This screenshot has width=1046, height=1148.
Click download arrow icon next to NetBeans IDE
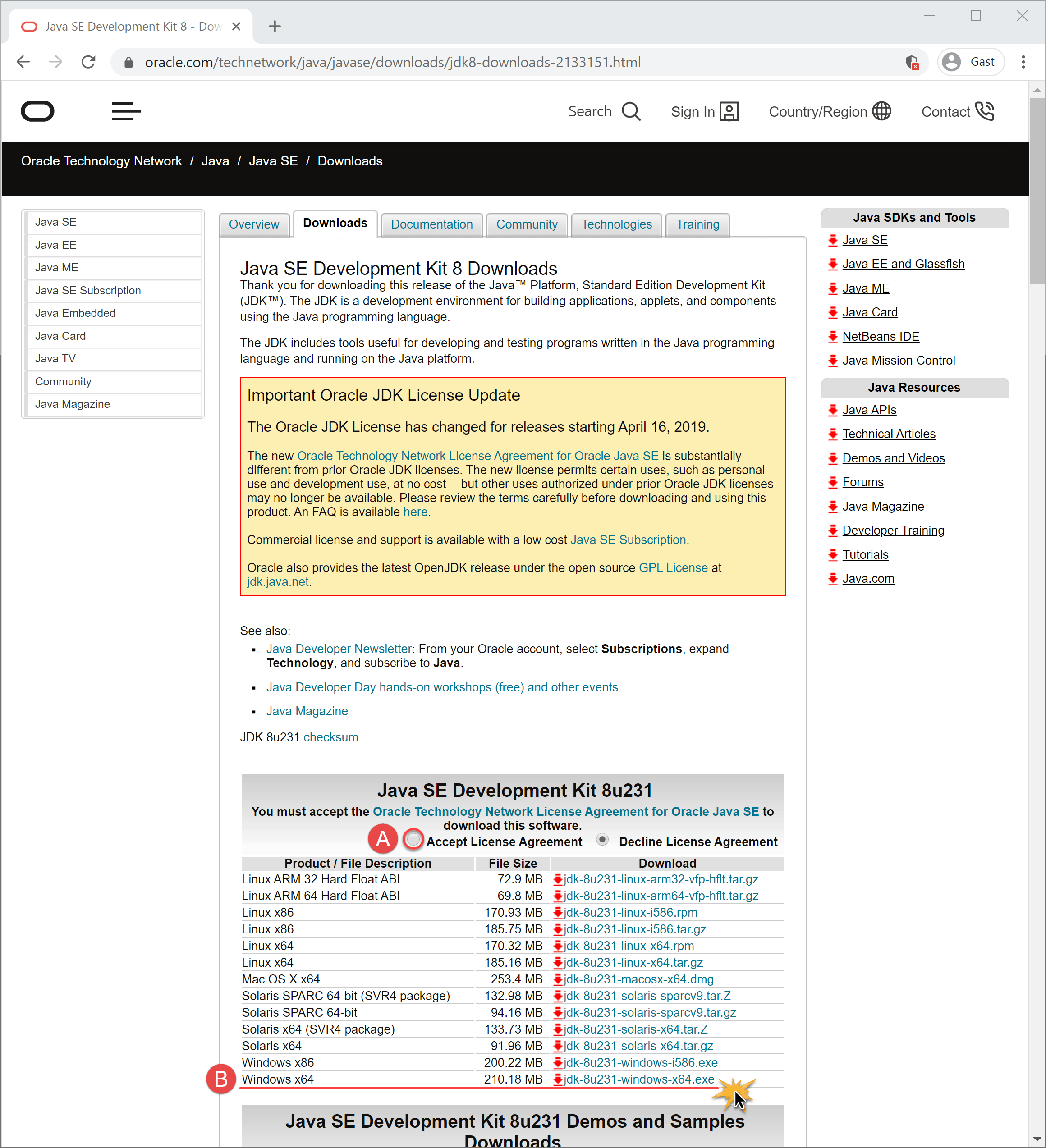(x=833, y=337)
